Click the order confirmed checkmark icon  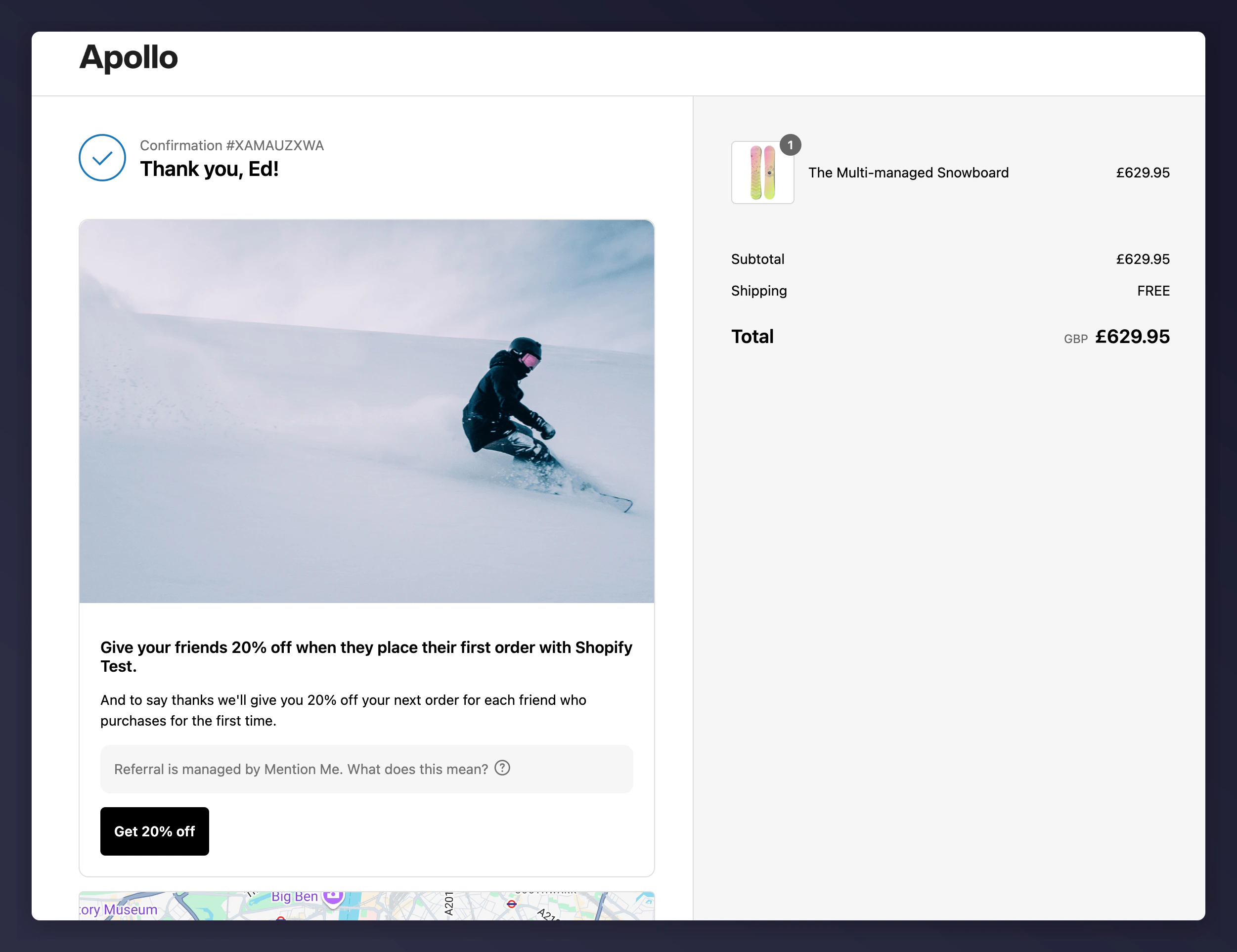[x=102, y=158]
